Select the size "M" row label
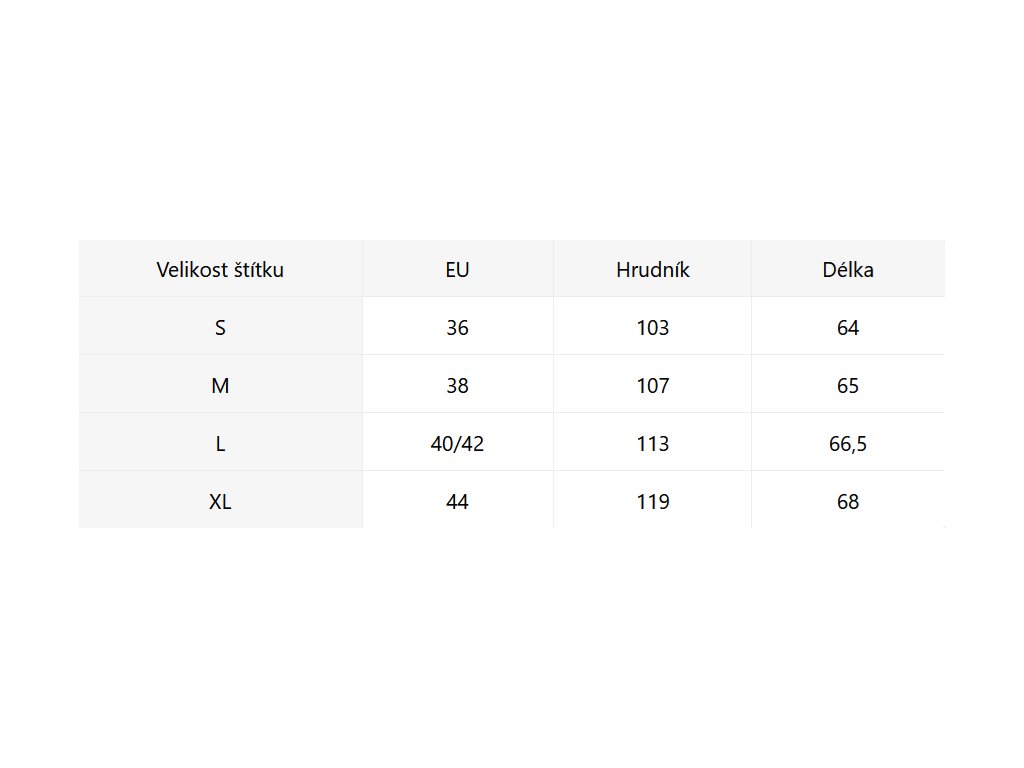Image resolution: width=1024 pixels, height=768 pixels. (x=220, y=386)
